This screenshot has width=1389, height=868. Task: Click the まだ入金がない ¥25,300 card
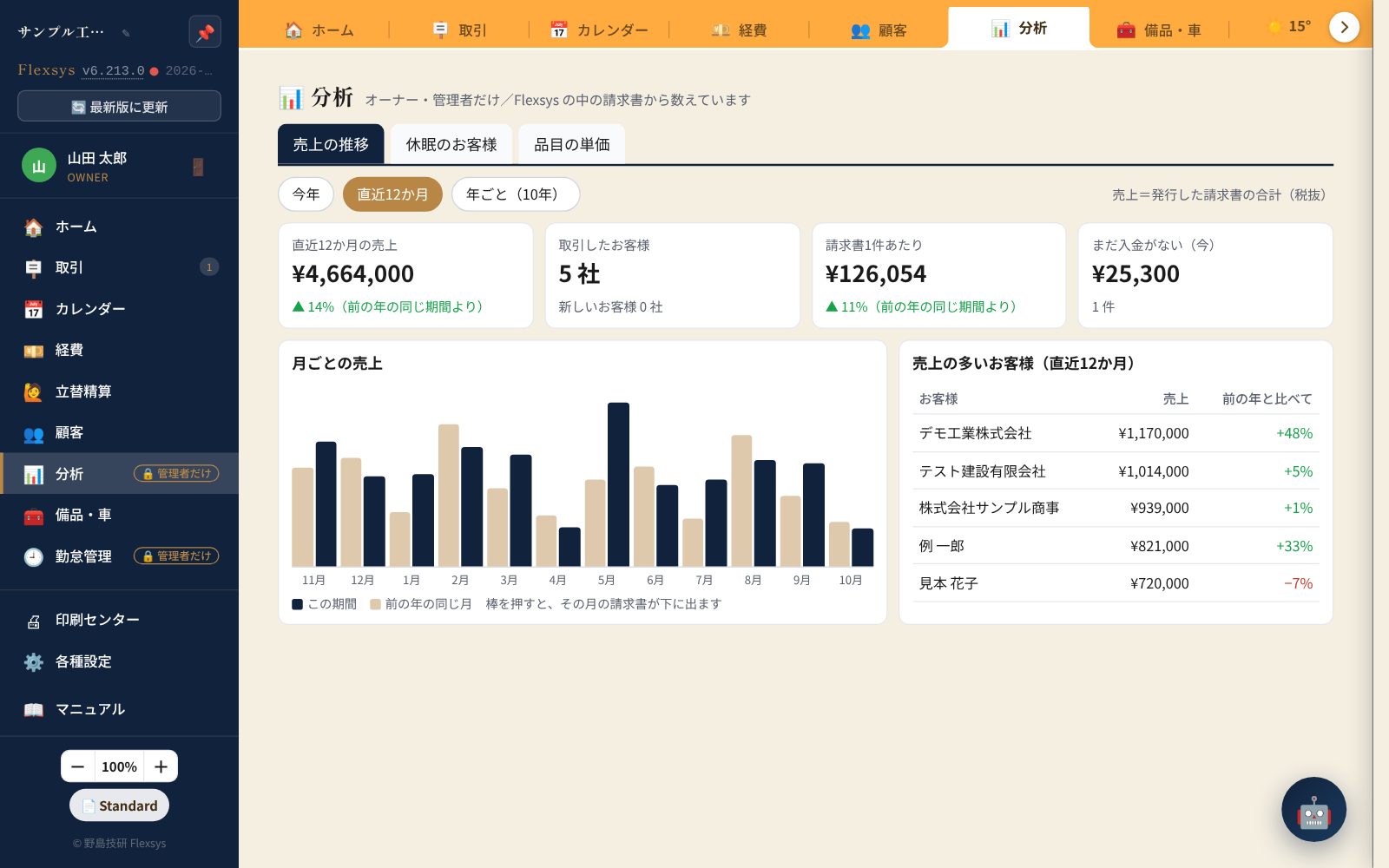click(1205, 276)
